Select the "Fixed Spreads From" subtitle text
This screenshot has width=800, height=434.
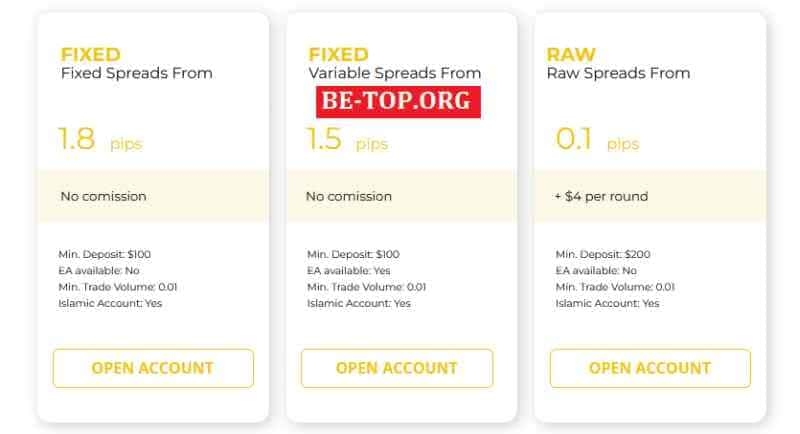pos(136,73)
